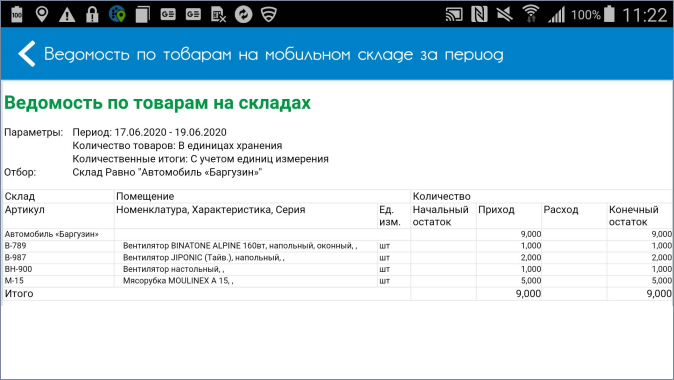Tap the clock showing 11:22

(x=645, y=15)
